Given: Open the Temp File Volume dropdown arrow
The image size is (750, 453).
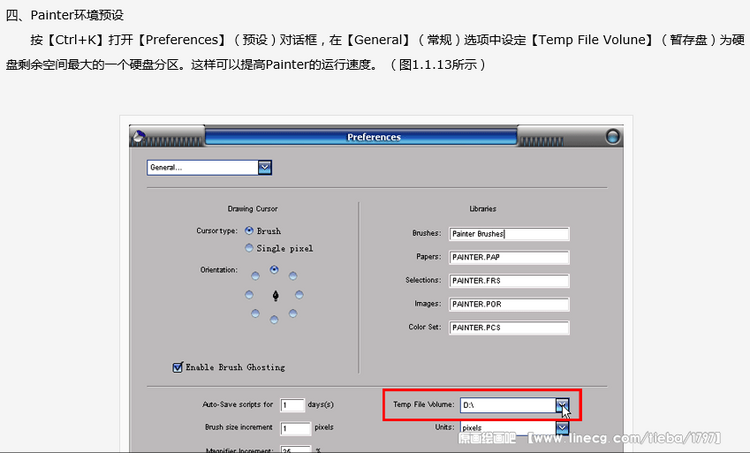Looking at the screenshot, I should click(562, 405).
